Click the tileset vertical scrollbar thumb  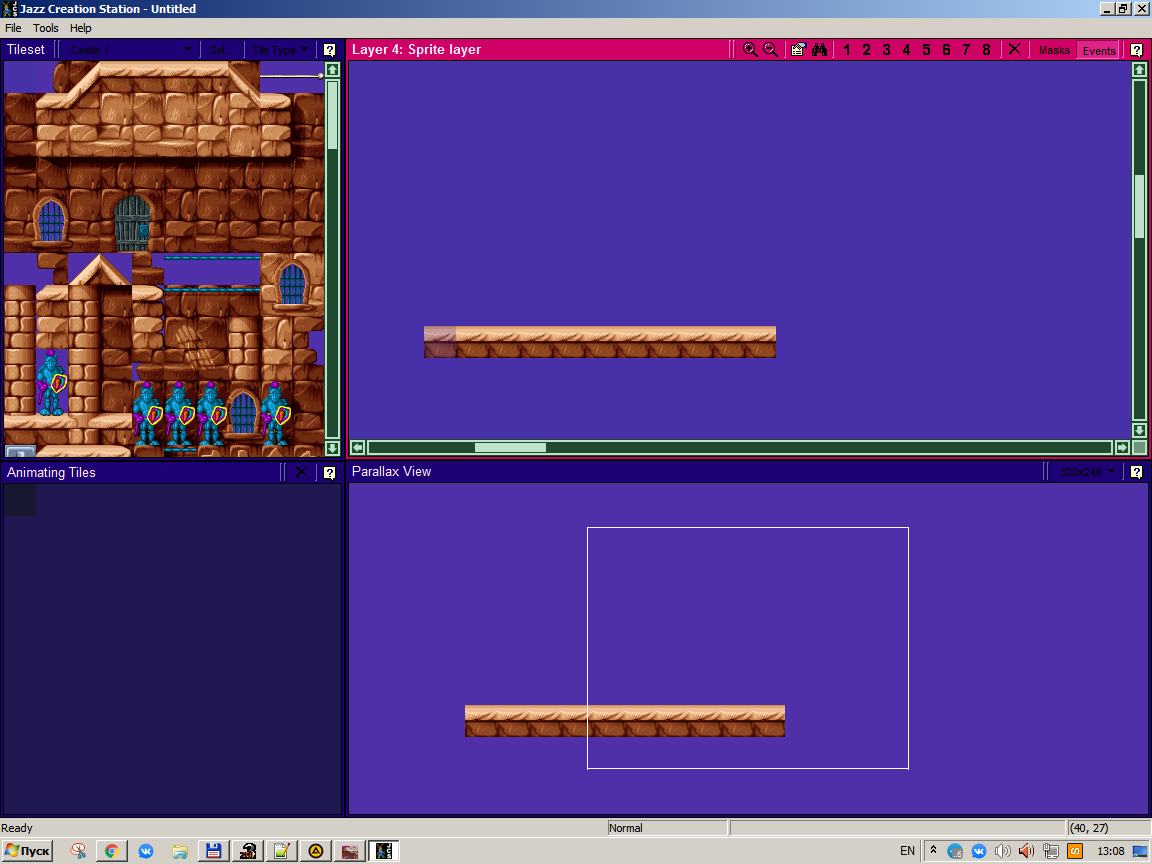pyautogui.click(x=332, y=115)
